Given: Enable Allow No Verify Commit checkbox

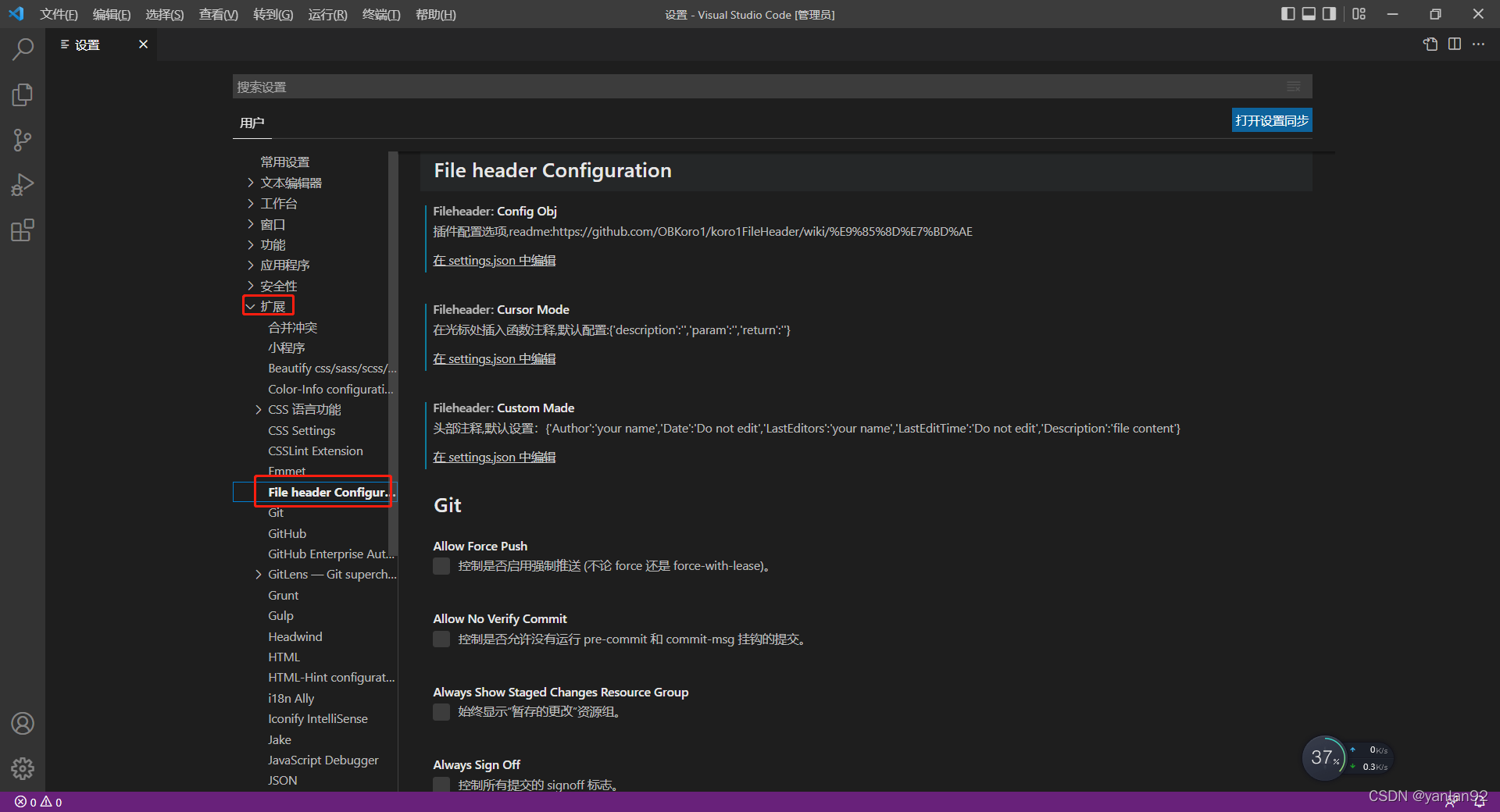Looking at the screenshot, I should (x=441, y=639).
